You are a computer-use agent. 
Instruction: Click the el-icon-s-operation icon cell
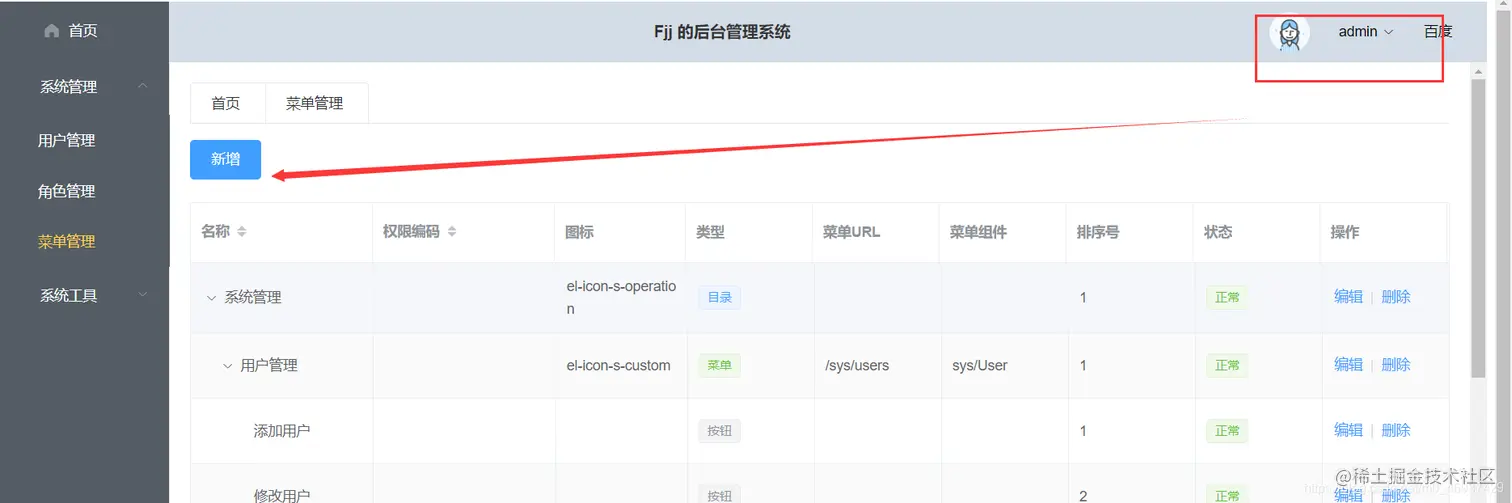click(621, 297)
